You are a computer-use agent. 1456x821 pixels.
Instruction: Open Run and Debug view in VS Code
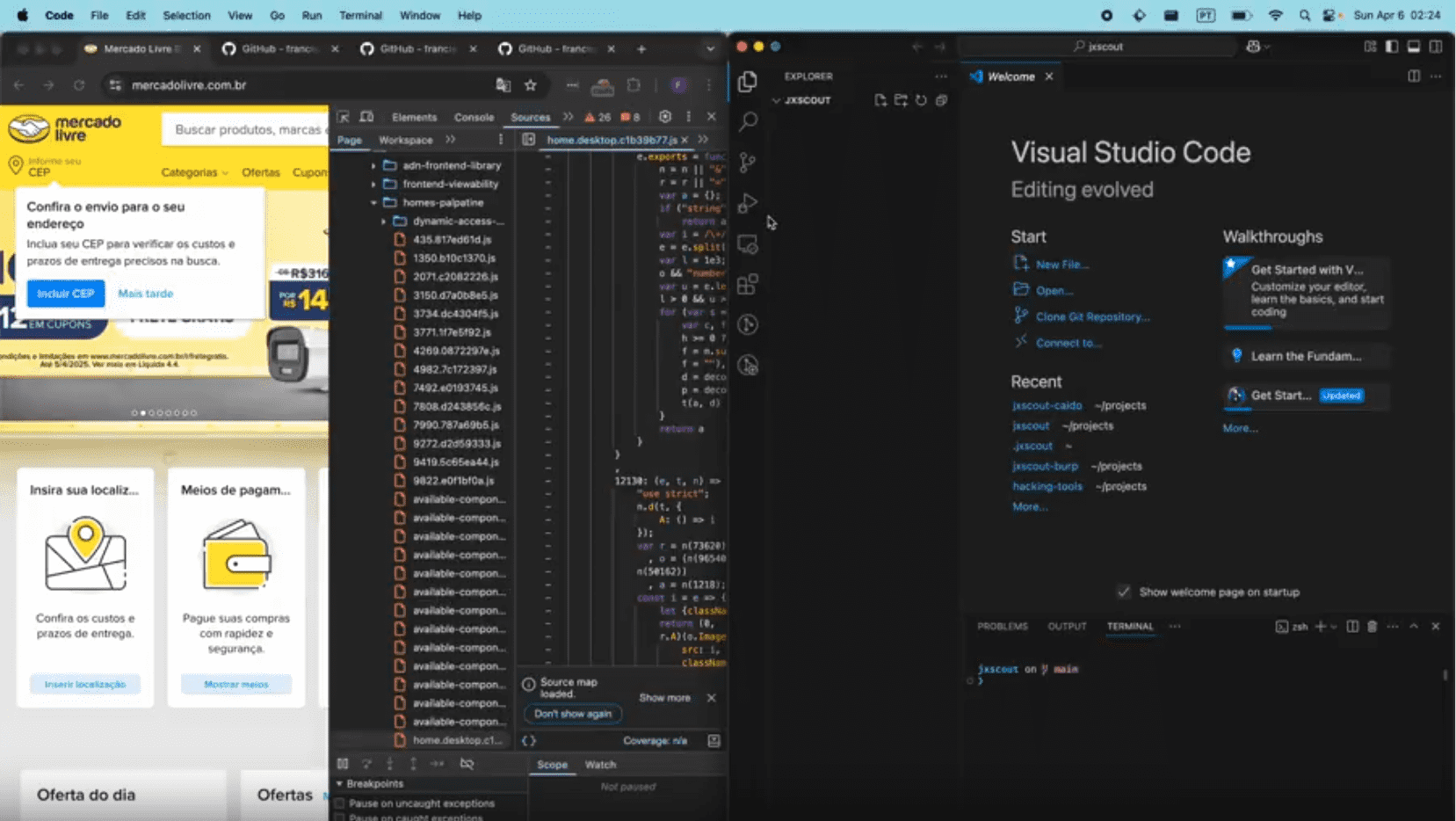tap(748, 203)
